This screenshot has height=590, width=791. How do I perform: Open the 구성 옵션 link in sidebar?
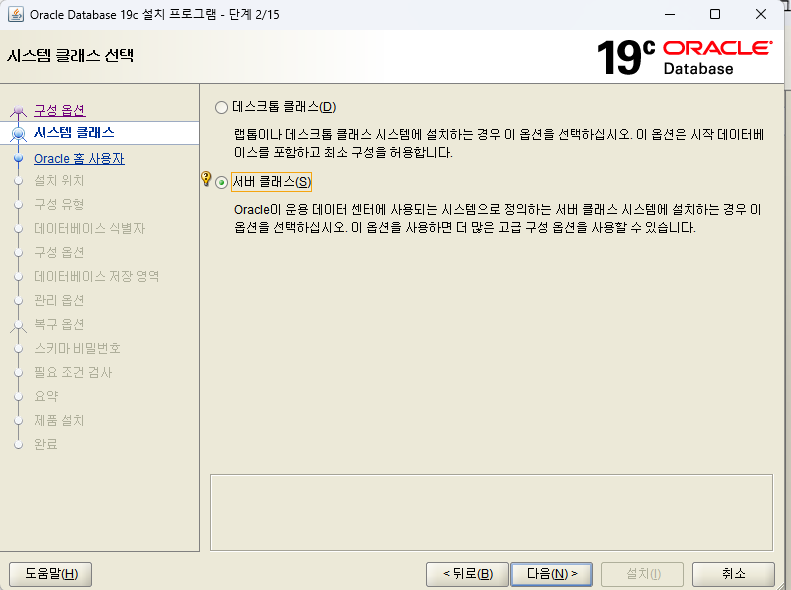click(x=60, y=110)
